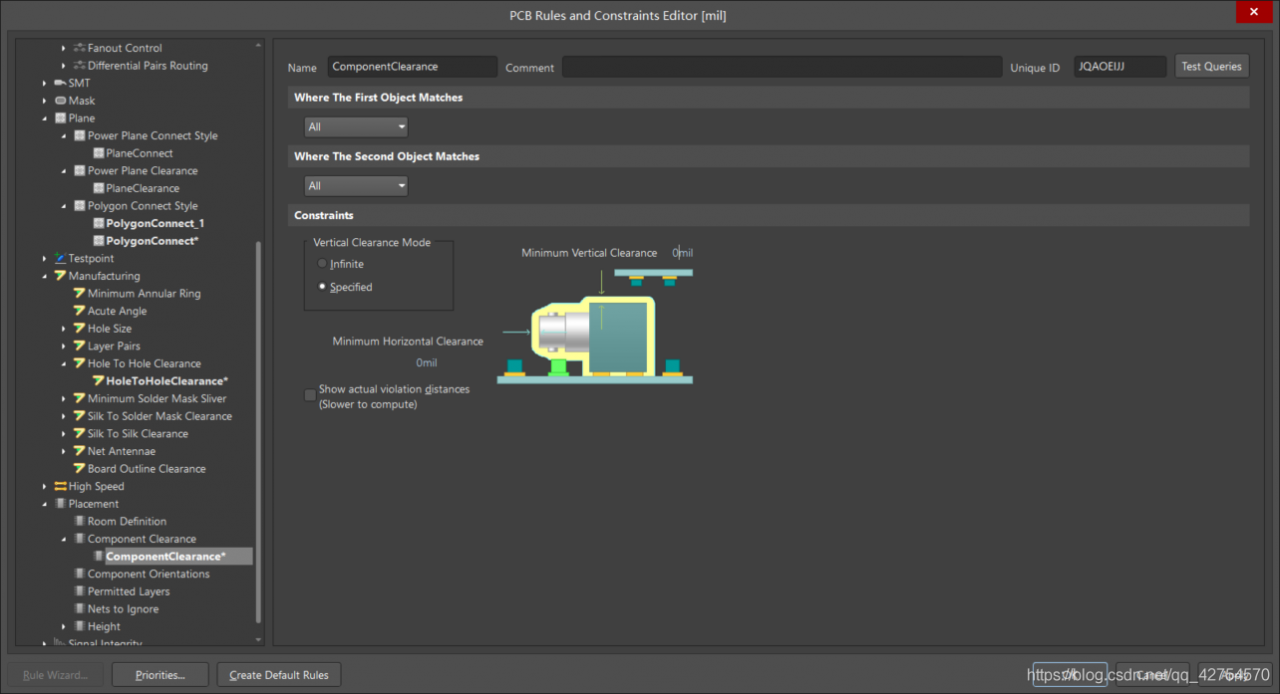Viewport: 1280px width, 694px height.
Task: Click the Layer Pairs rule icon
Action: (79, 346)
